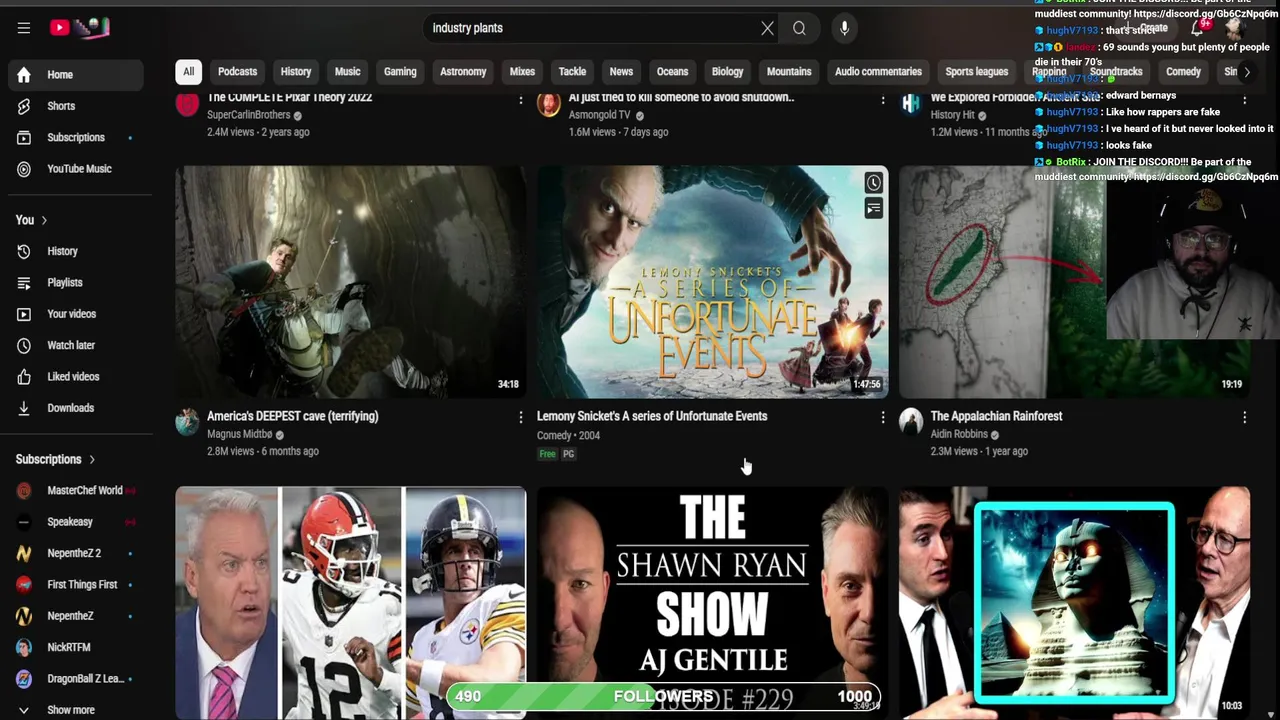Select the History filter chip
The image size is (1280, 720).
[296, 72]
